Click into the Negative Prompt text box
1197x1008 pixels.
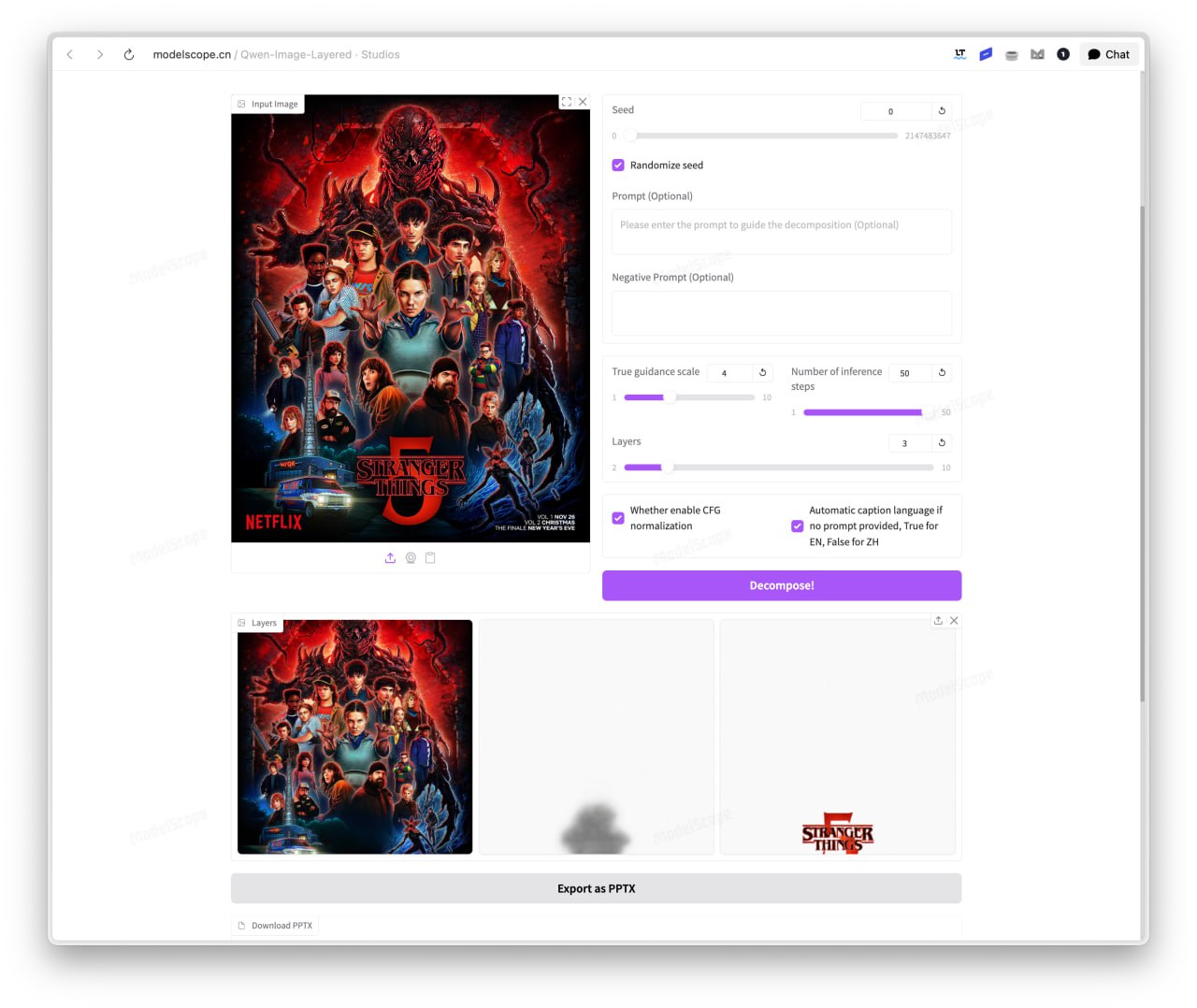(x=782, y=313)
